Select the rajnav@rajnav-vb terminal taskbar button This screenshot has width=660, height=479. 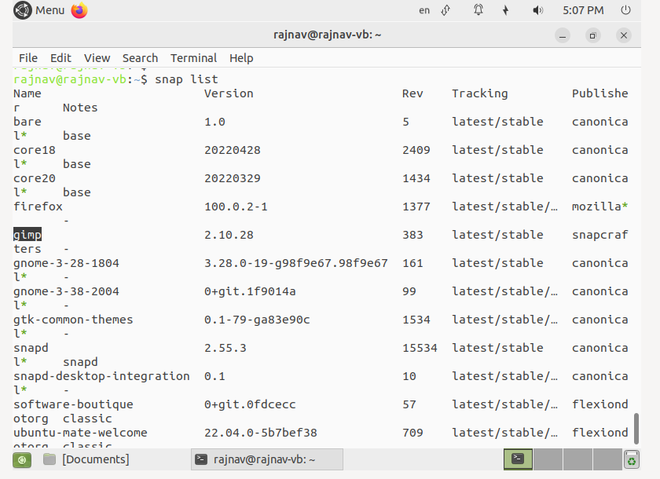(x=267, y=459)
